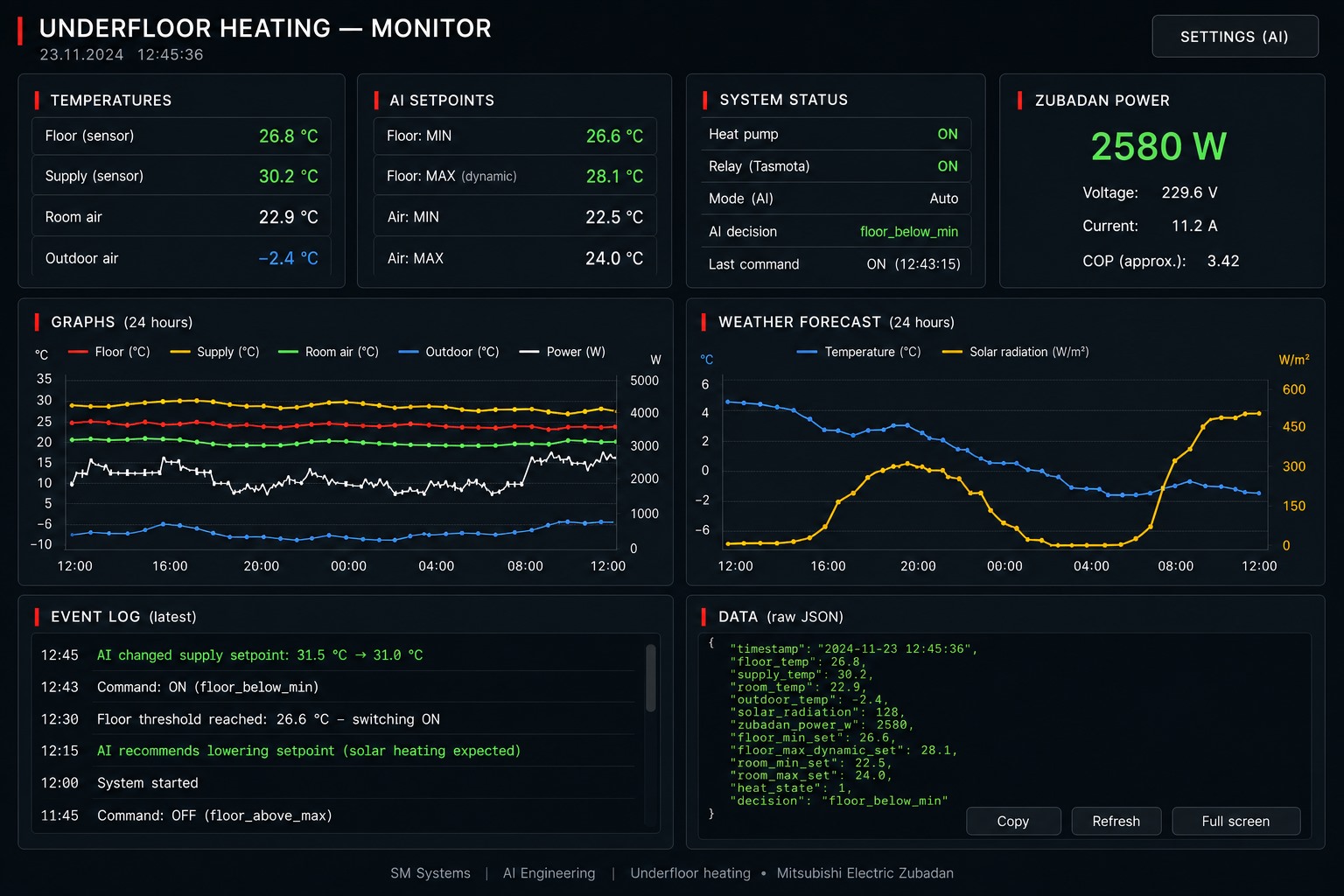1344x896 pixels.
Task: Click the Floor: MAX (dynamic) setpoint row
Action: (x=514, y=176)
